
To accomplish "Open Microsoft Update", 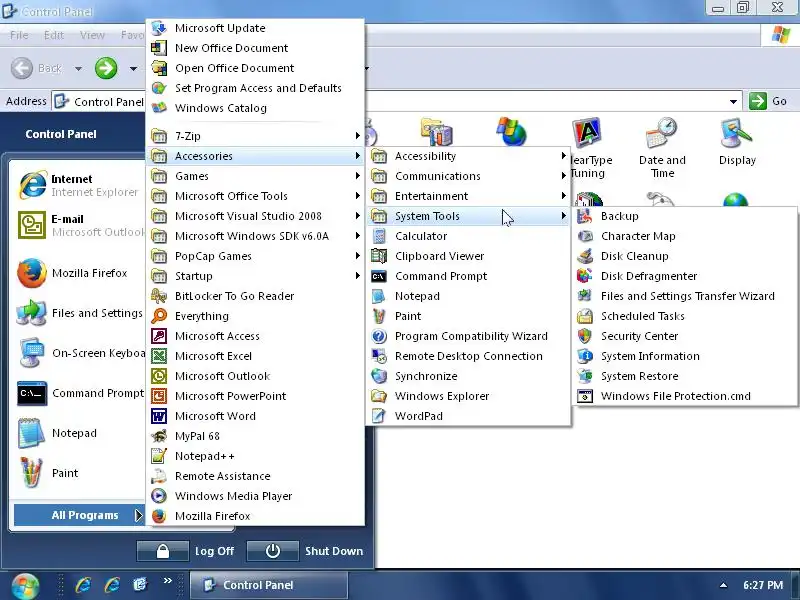I will (x=255, y=28).
